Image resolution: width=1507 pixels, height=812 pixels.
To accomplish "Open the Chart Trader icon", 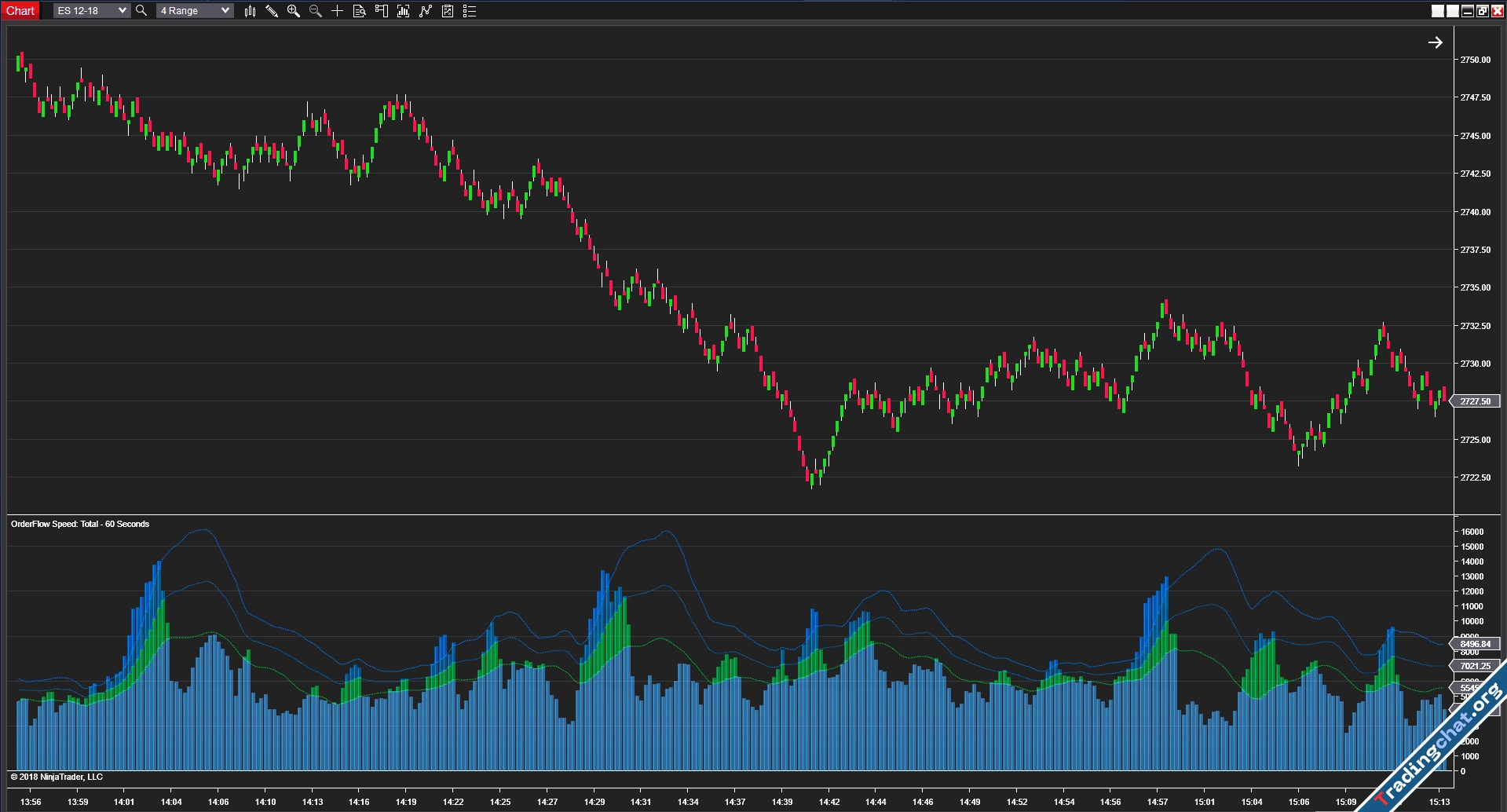I will 382,11.
